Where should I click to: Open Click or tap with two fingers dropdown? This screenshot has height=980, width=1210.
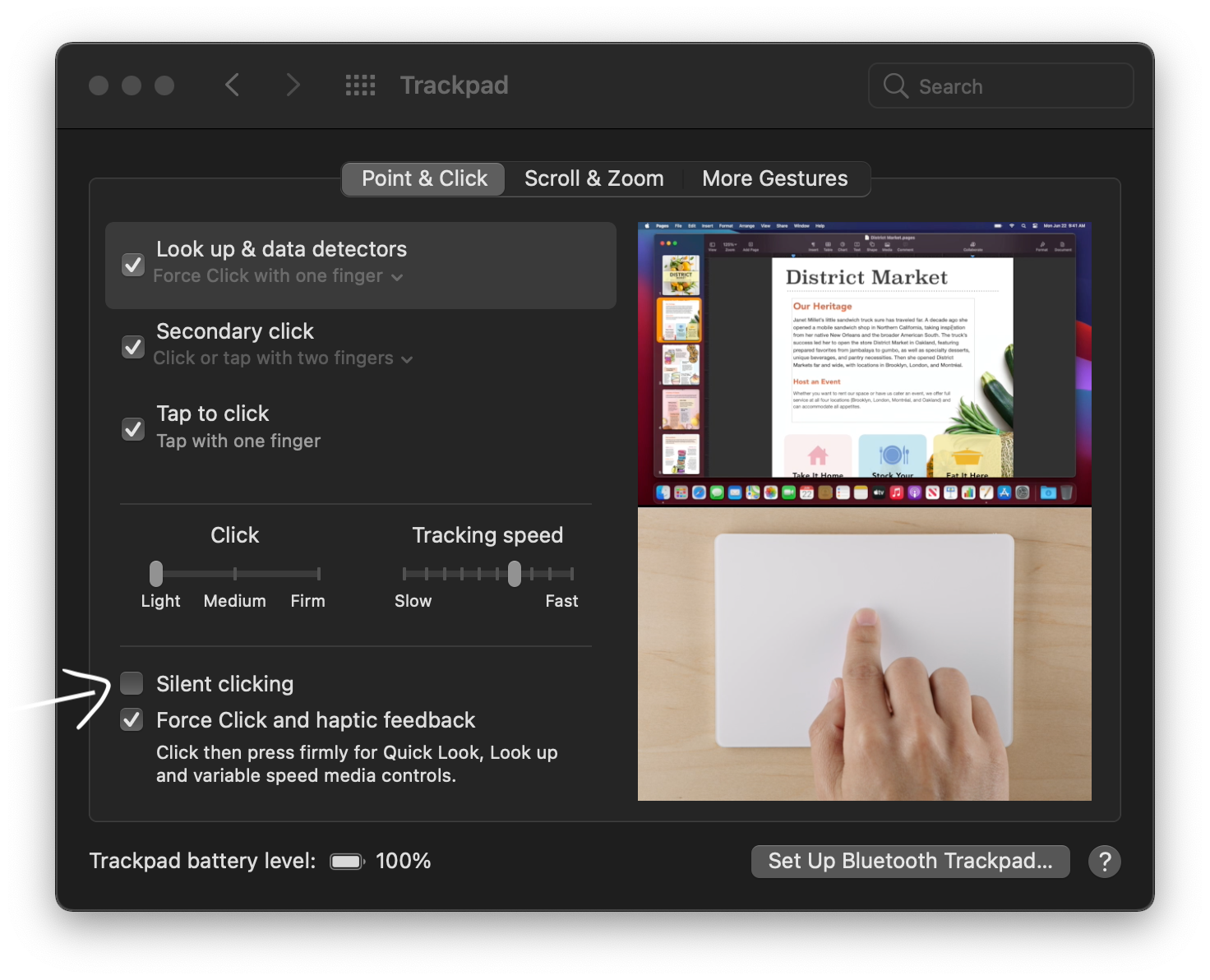(283, 358)
